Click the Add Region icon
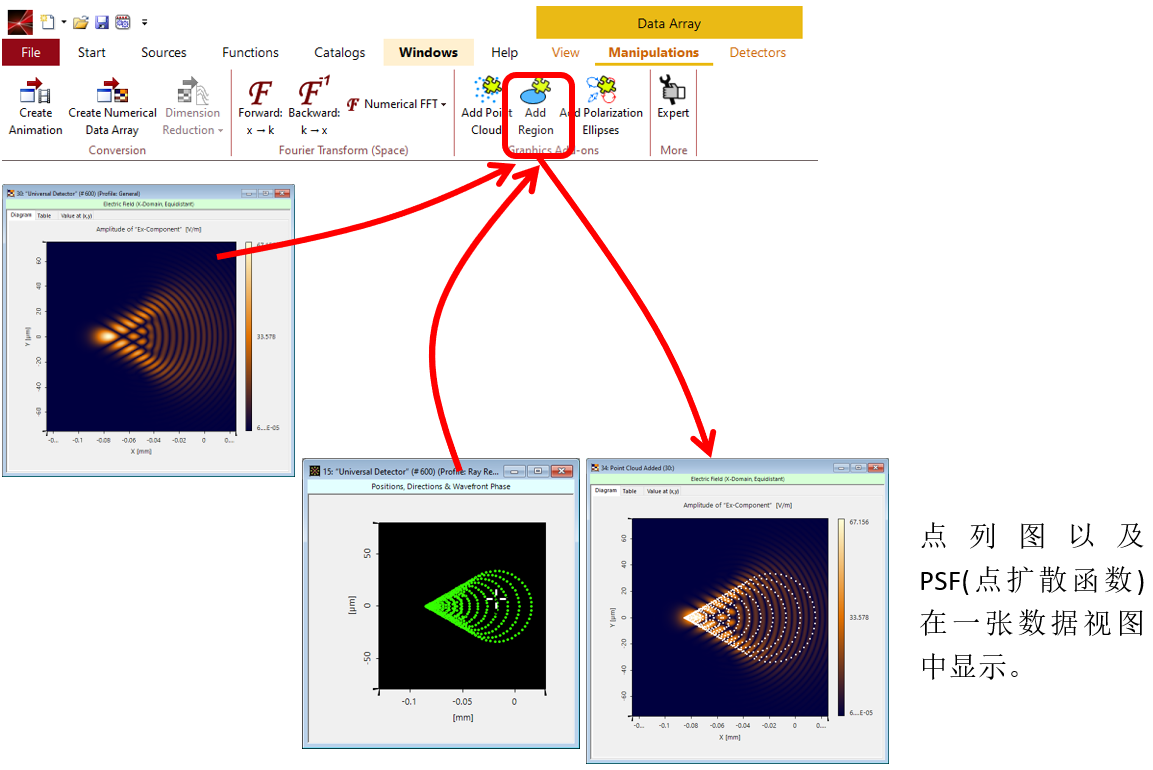The image size is (1153, 770). point(536,92)
